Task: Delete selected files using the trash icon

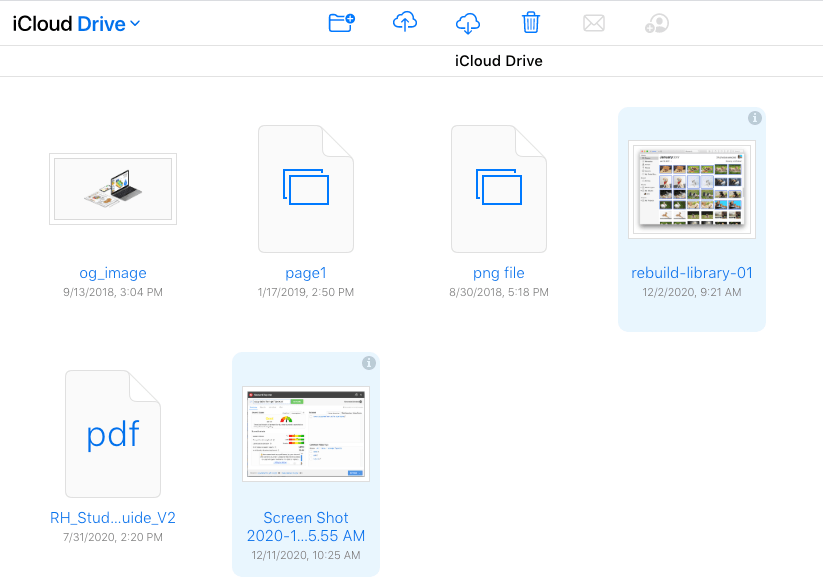Action: tap(530, 22)
